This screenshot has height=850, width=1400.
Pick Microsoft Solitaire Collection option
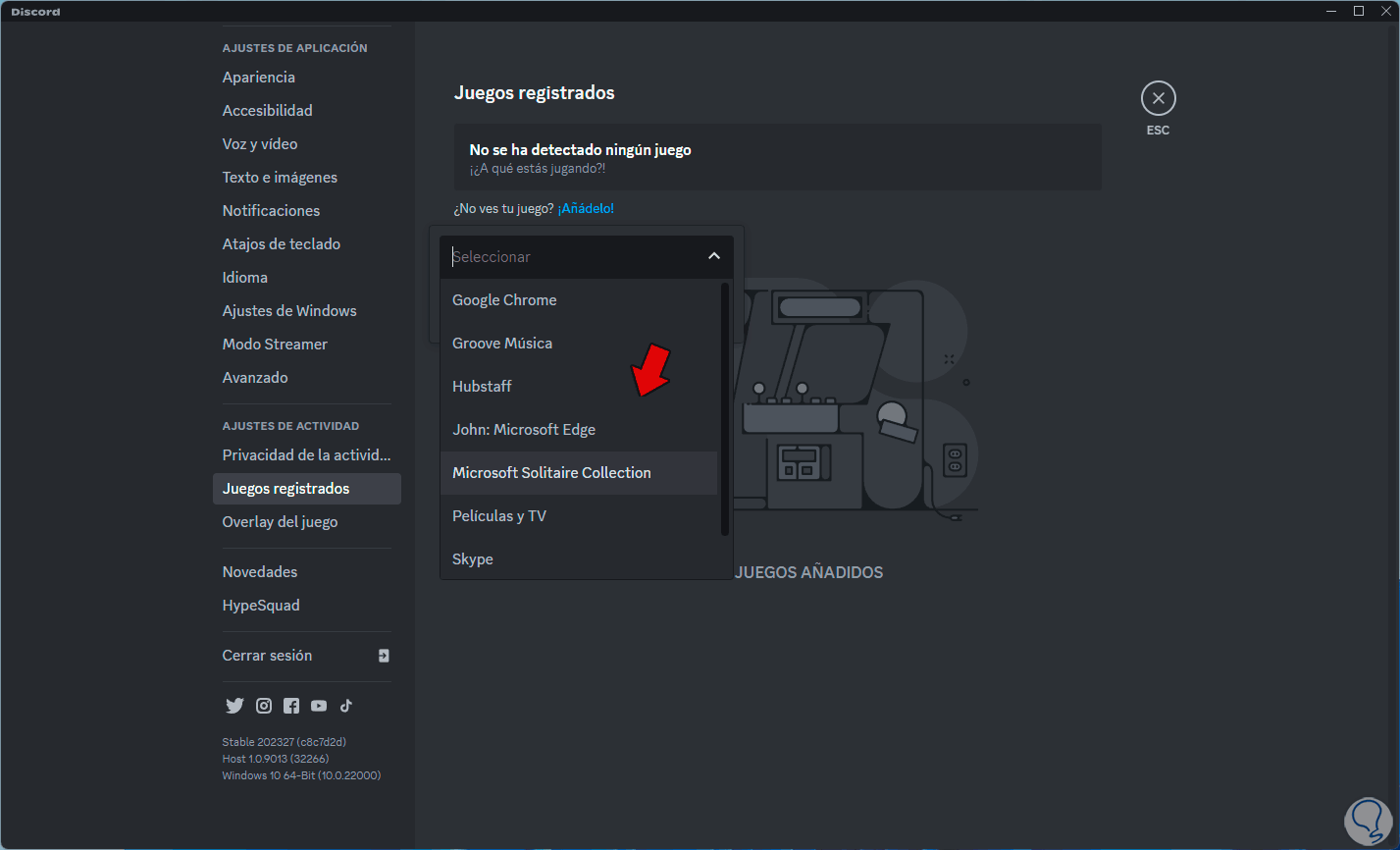click(x=580, y=473)
